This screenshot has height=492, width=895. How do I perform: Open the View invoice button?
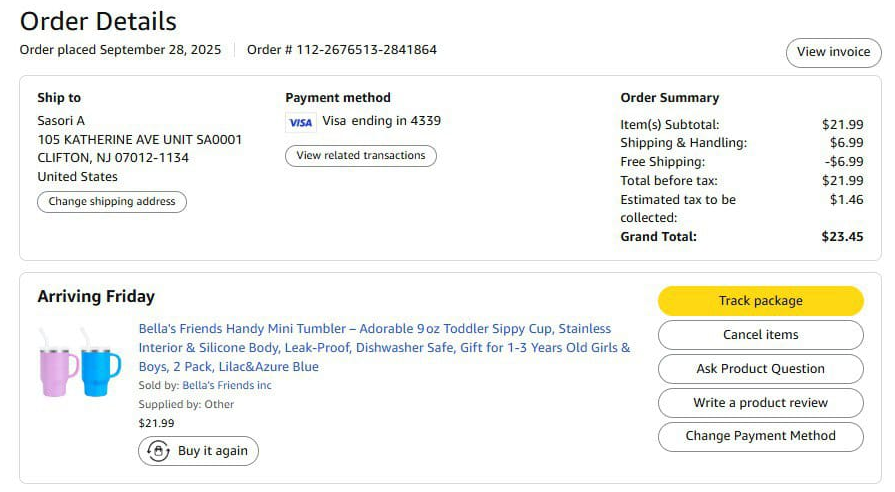pyautogui.click(x=833, y=53)
